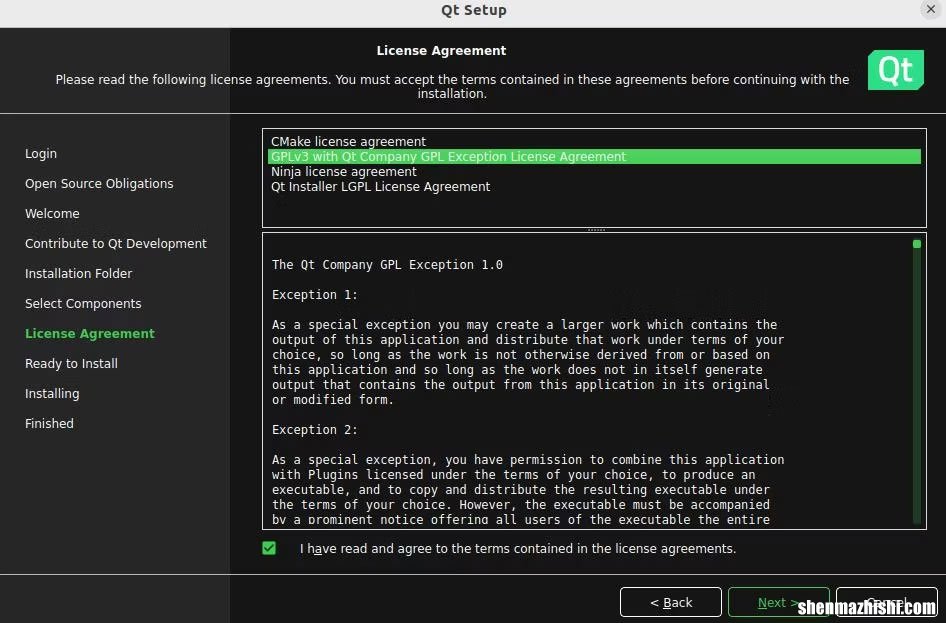Open the Open Source Obligations step
946x623 pixels.
pos(99,183)
